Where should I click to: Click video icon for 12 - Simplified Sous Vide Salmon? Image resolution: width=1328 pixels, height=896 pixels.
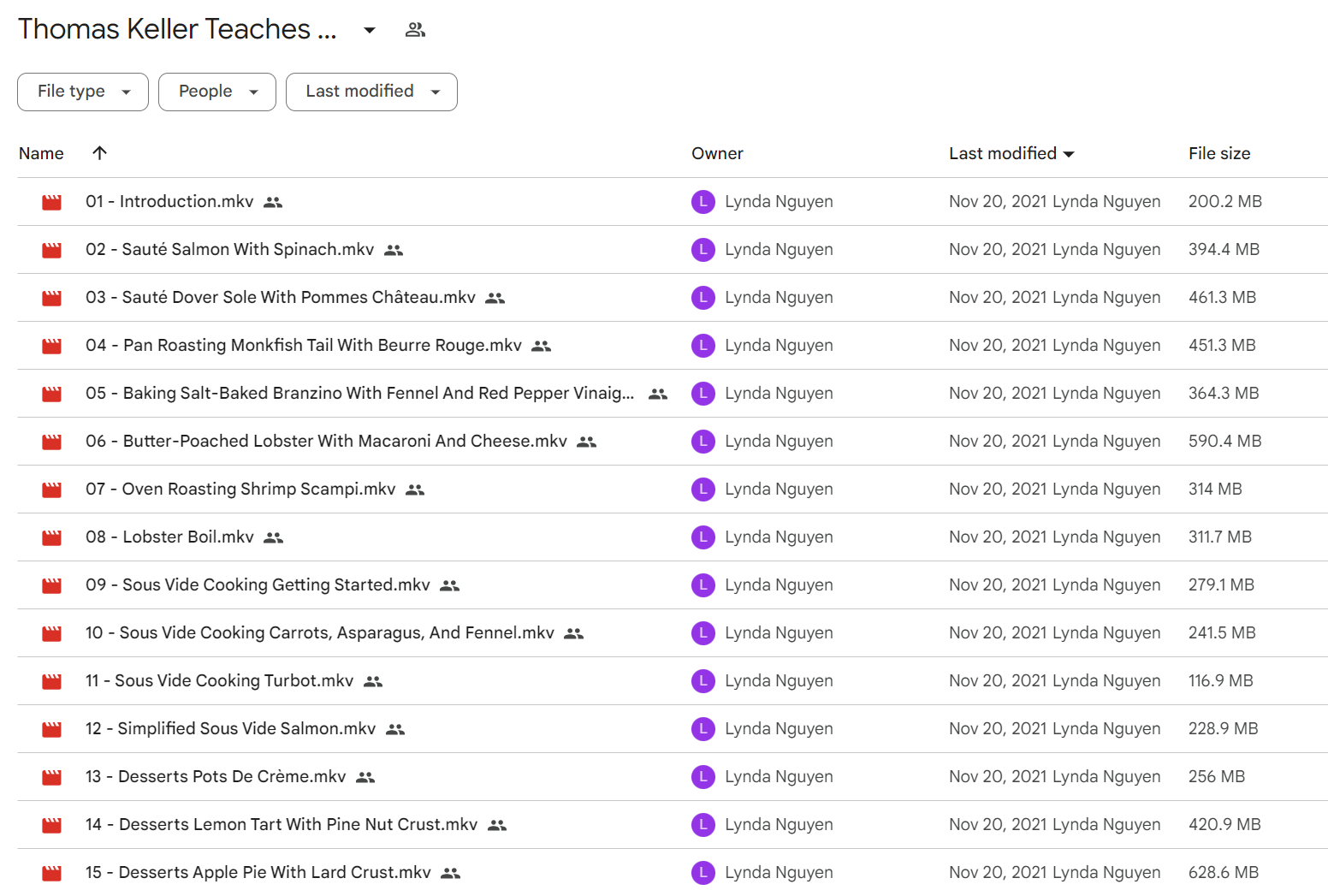(x=52, y=730)
